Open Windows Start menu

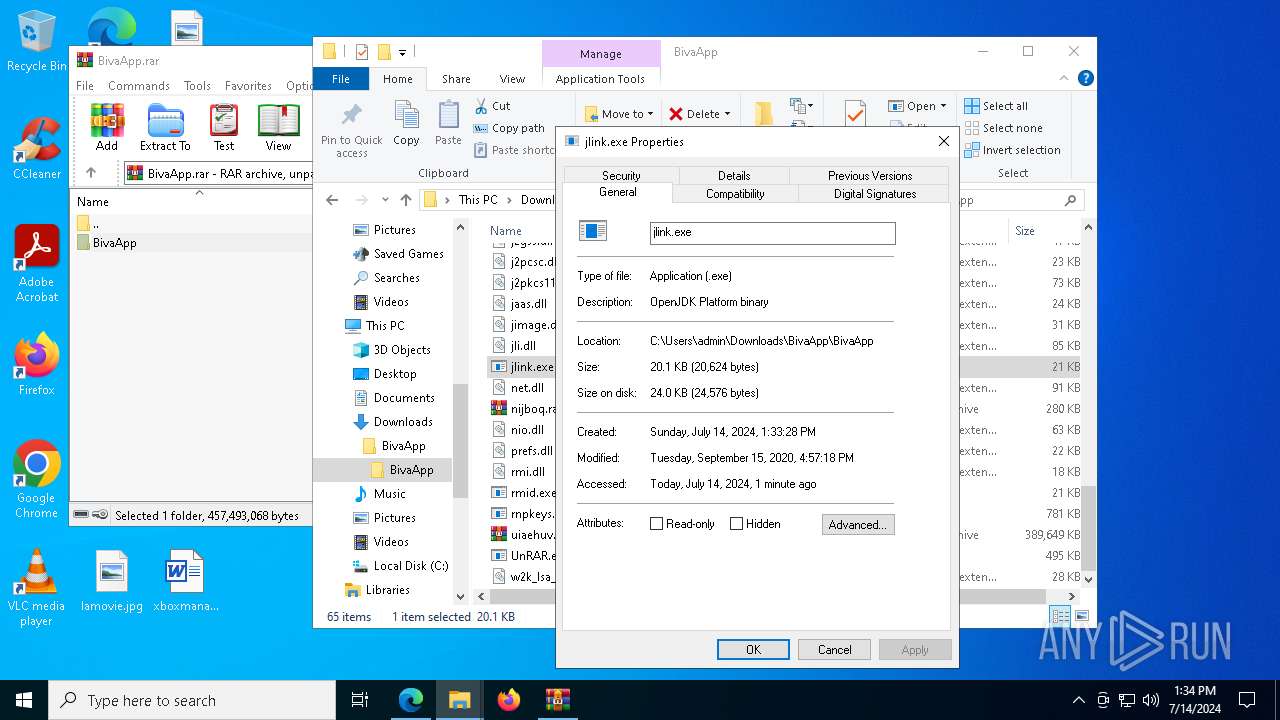pos(24,700)
